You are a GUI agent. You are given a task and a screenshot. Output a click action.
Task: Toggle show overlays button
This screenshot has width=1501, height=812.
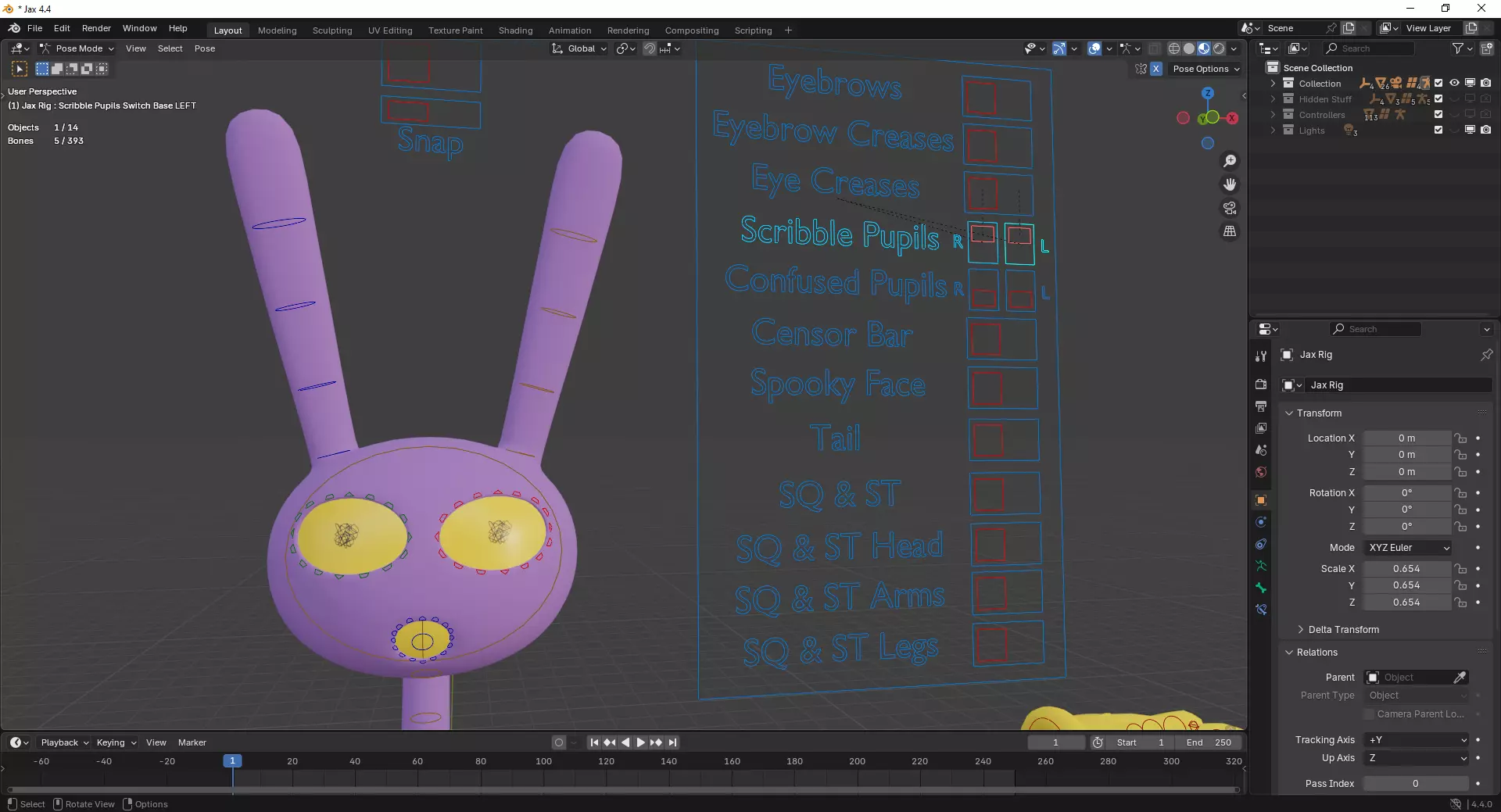coord(1094,48)
